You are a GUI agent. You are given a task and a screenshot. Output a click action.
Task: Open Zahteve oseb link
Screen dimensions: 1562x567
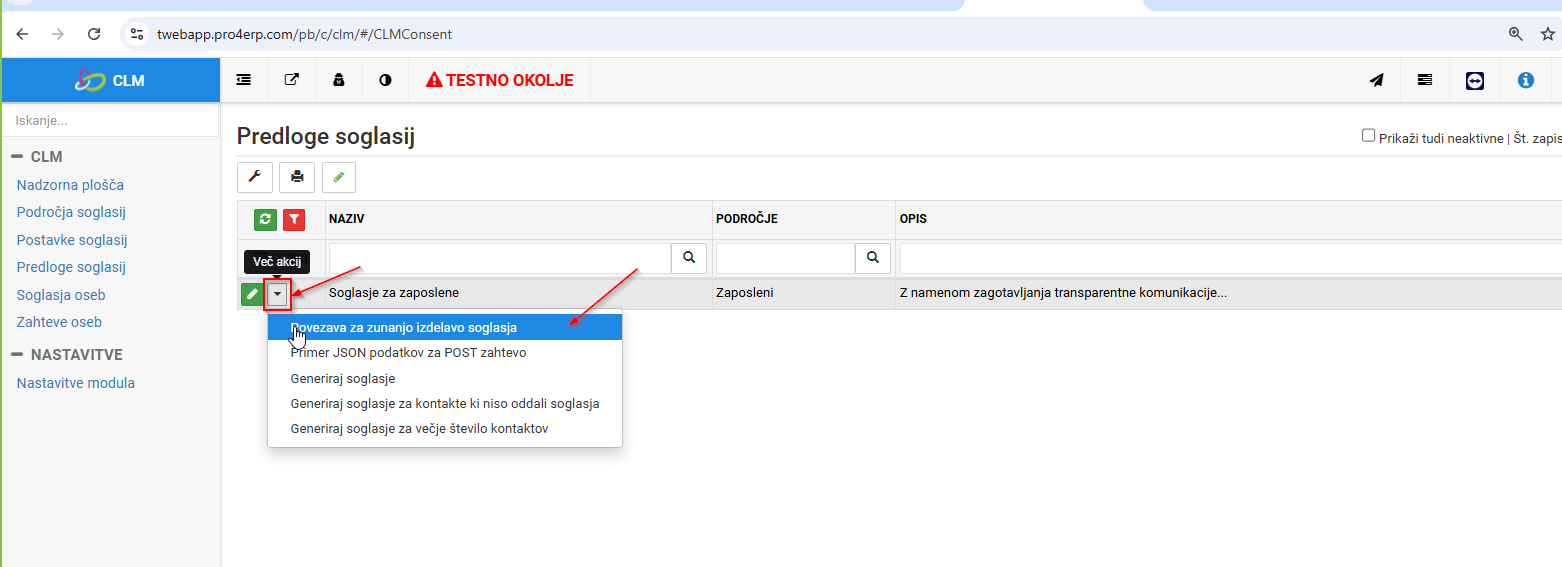point(59,322)
